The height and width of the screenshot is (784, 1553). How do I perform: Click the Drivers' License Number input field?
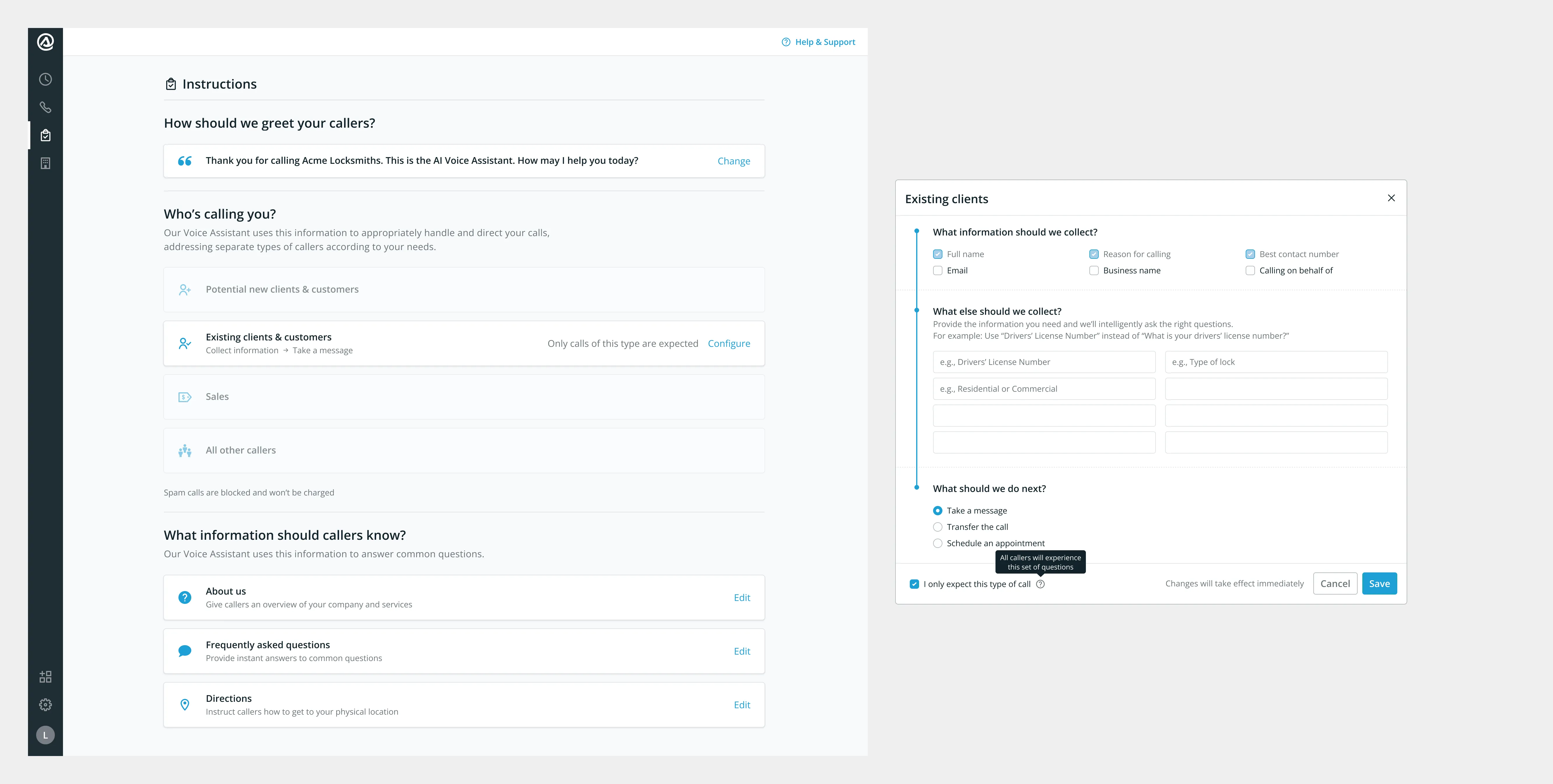(x=1044, y=362)
